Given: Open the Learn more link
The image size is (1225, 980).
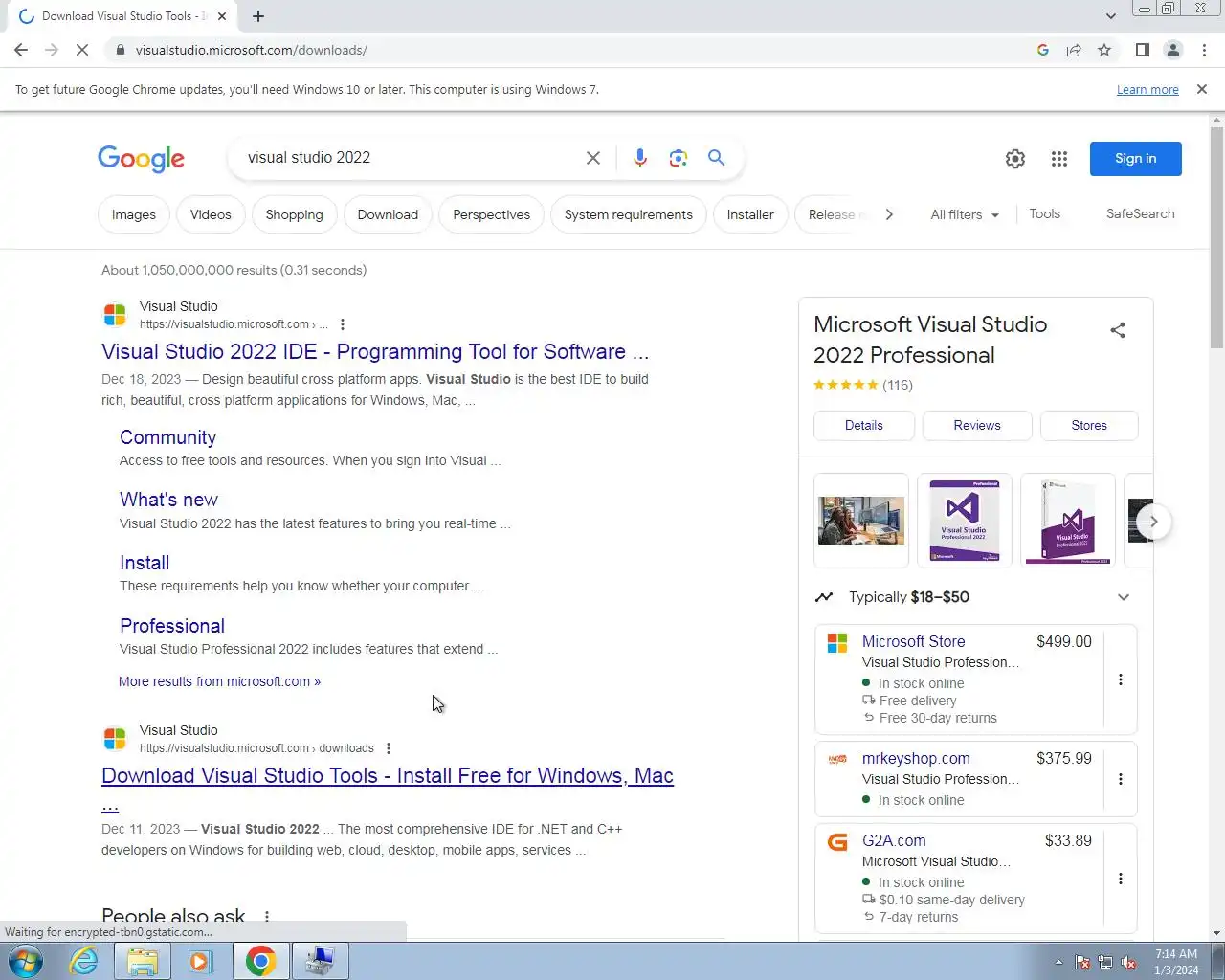Looking at the screenshot, I should [x=1147, y=89].
